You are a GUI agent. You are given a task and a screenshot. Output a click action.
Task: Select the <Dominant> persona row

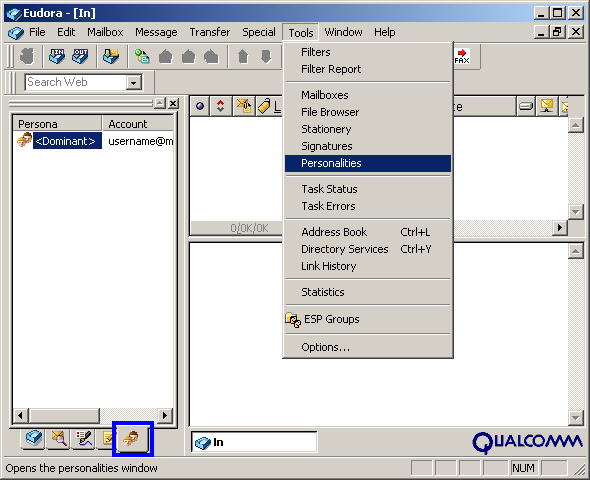point(67,141)
